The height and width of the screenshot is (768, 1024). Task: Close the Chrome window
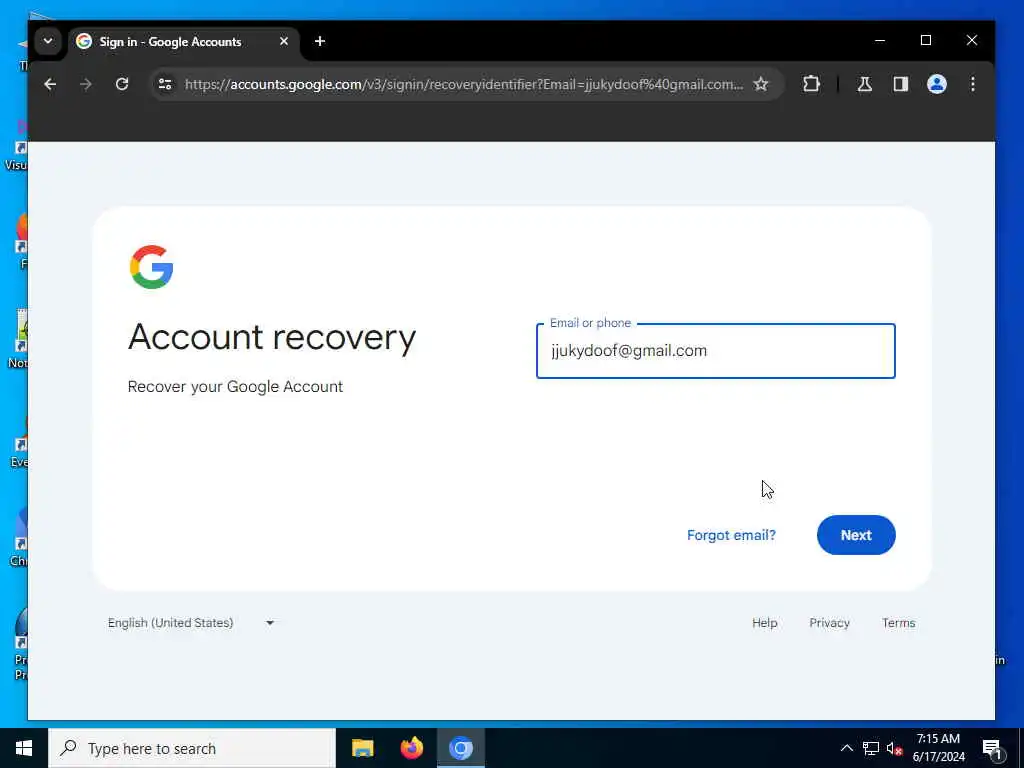(972, 40)
